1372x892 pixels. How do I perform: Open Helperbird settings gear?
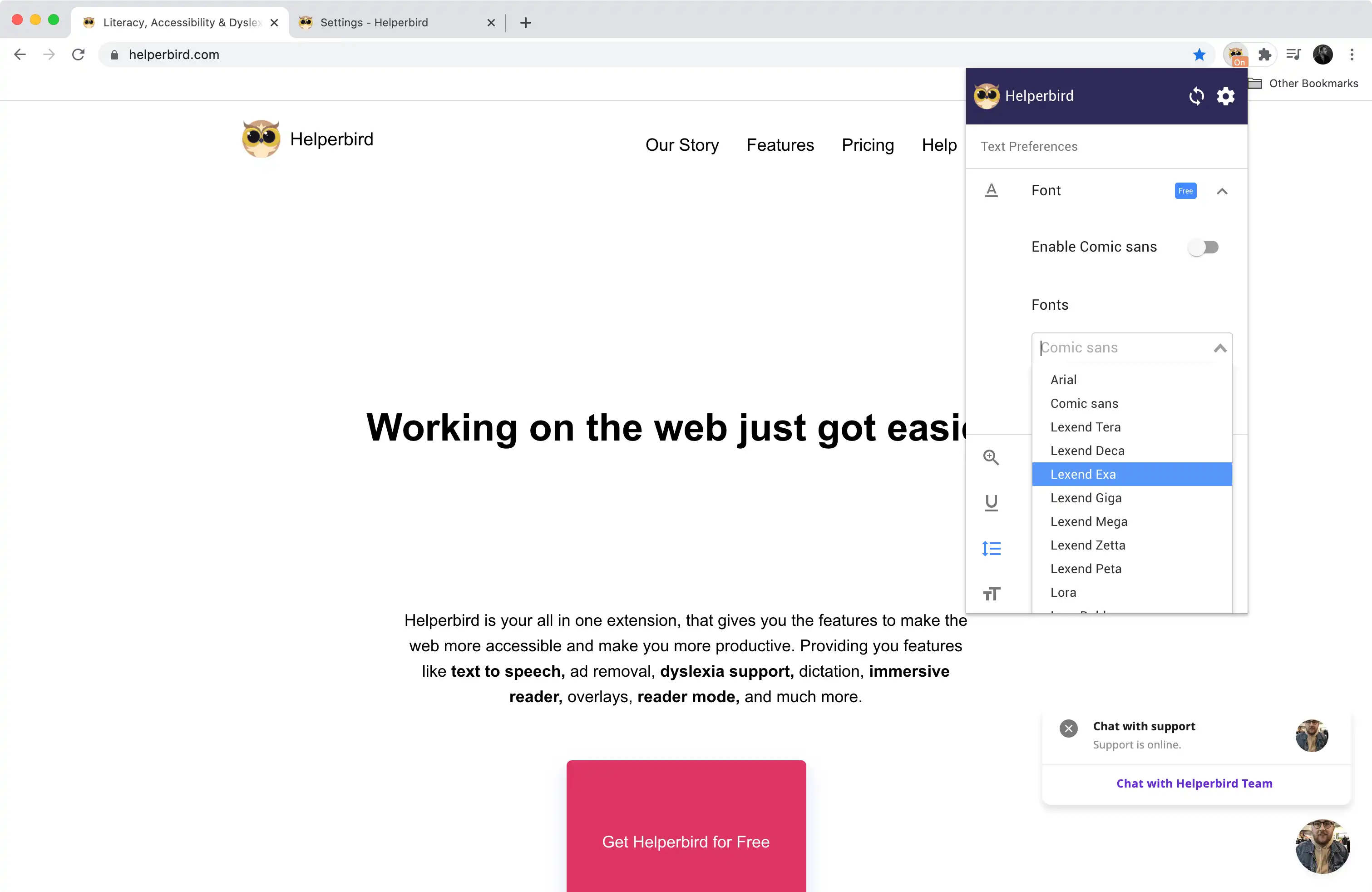(x=1225, y=96)
